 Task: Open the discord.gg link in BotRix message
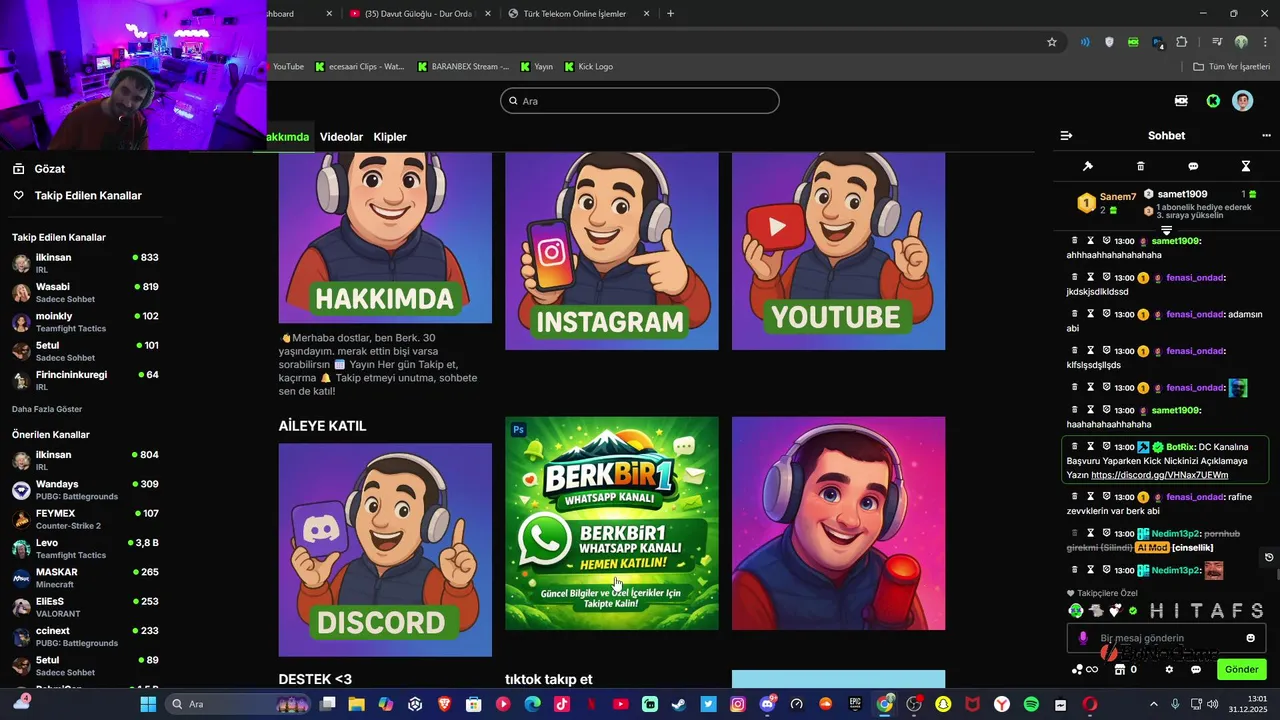click(x=1160, y=475)
